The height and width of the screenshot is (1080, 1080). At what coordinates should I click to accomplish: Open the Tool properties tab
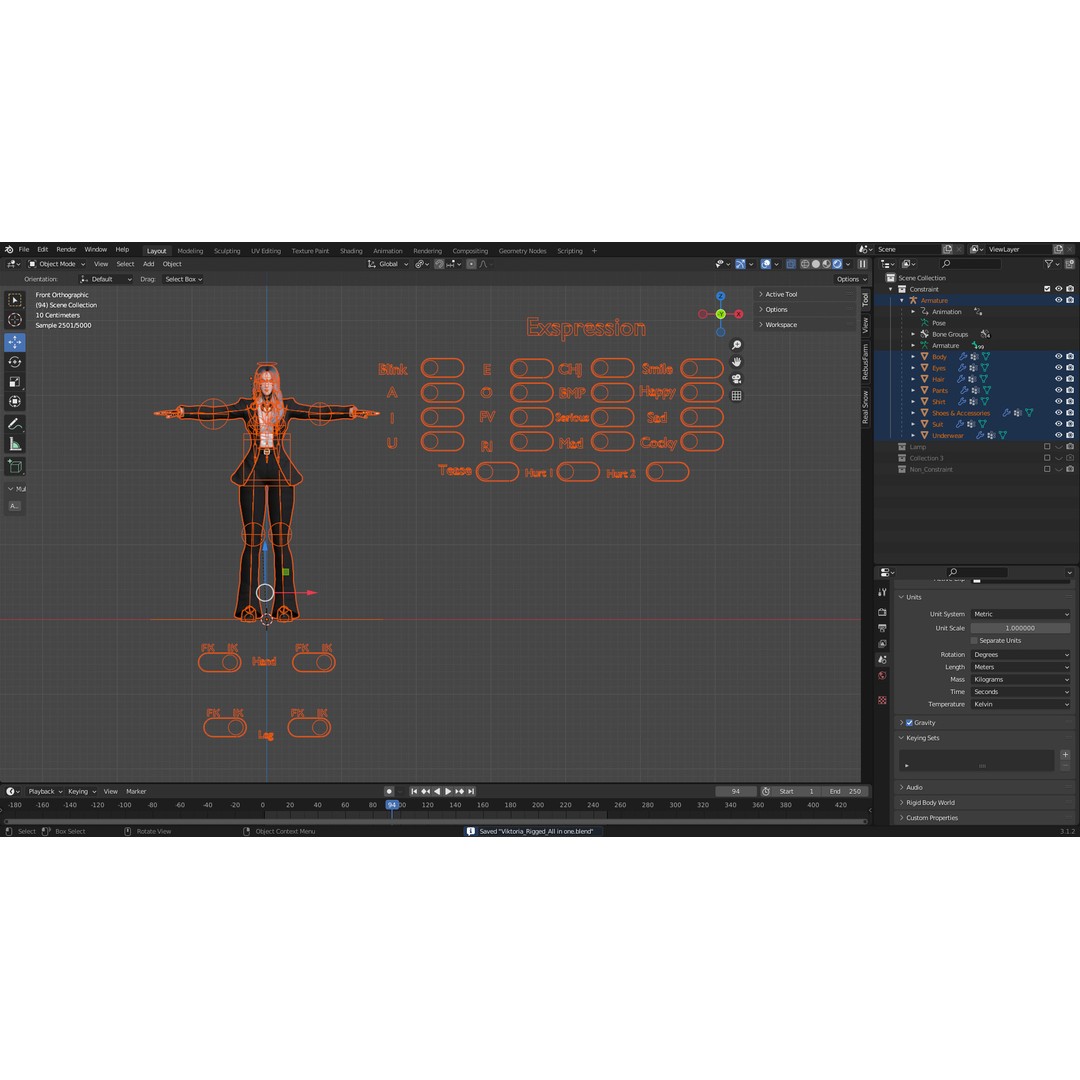coord(882,592)
